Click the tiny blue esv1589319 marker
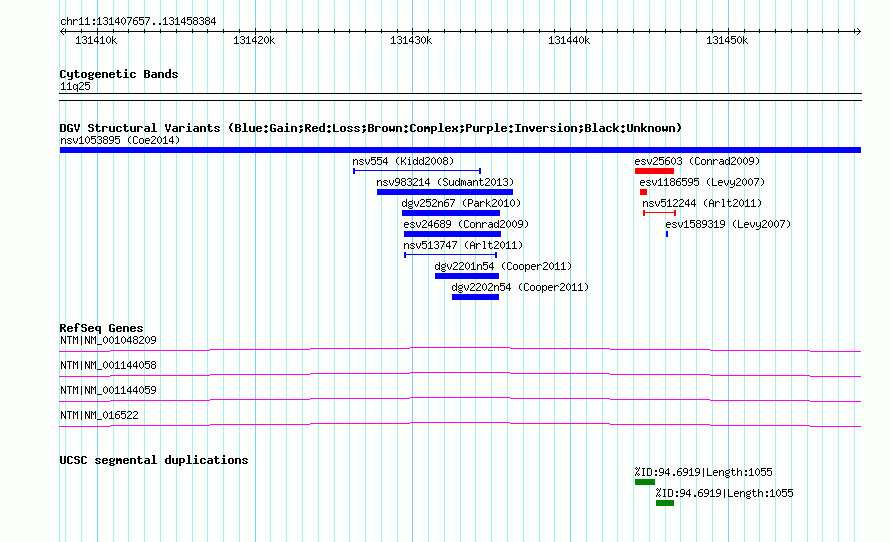The height and width of the screenshot is (542, 890). point(667,234)
